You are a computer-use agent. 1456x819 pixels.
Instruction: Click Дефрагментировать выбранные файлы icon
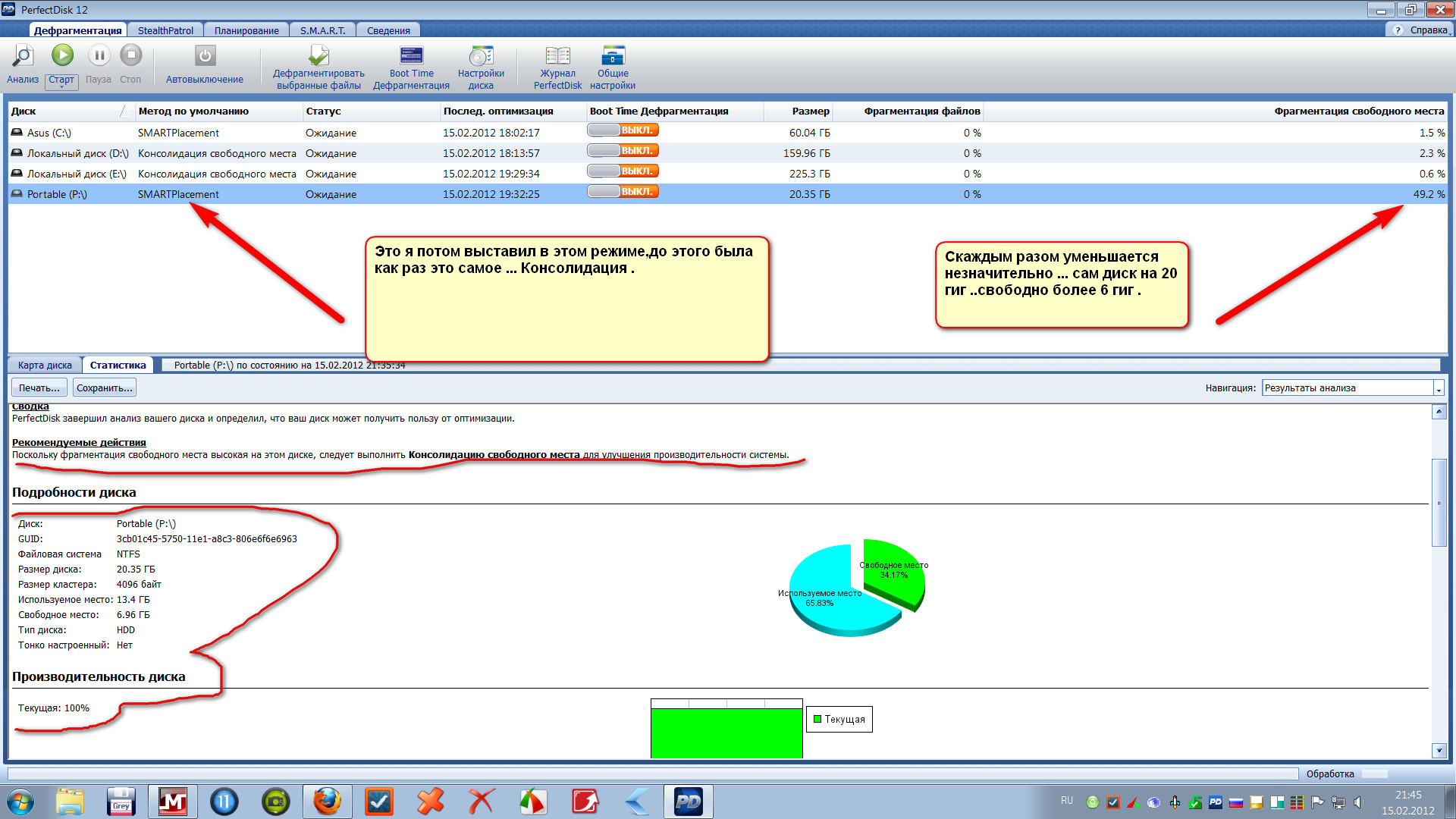[x=318, y=55]
